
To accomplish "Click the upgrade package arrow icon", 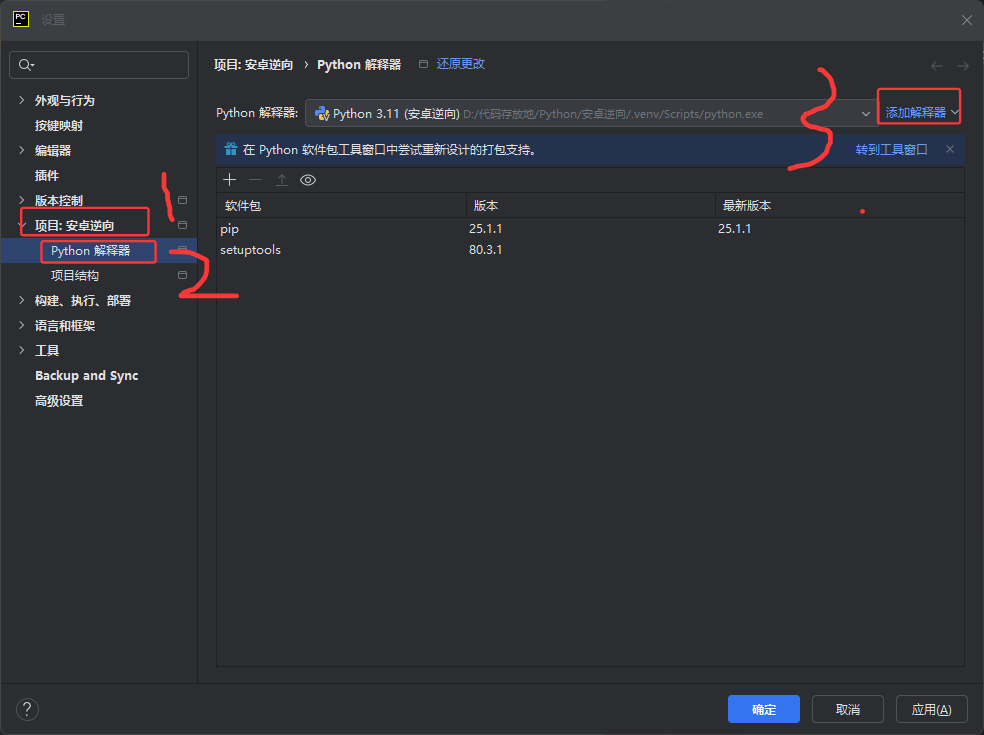I will click(282, 180).
